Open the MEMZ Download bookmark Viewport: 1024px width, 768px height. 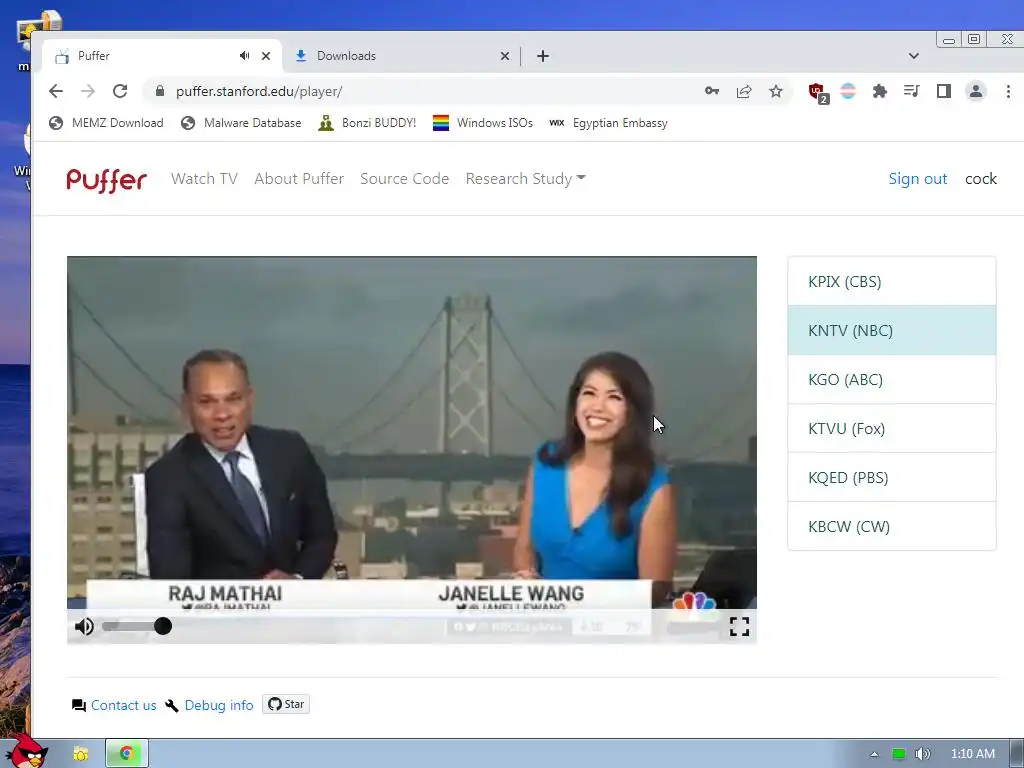tap(106, 123)
